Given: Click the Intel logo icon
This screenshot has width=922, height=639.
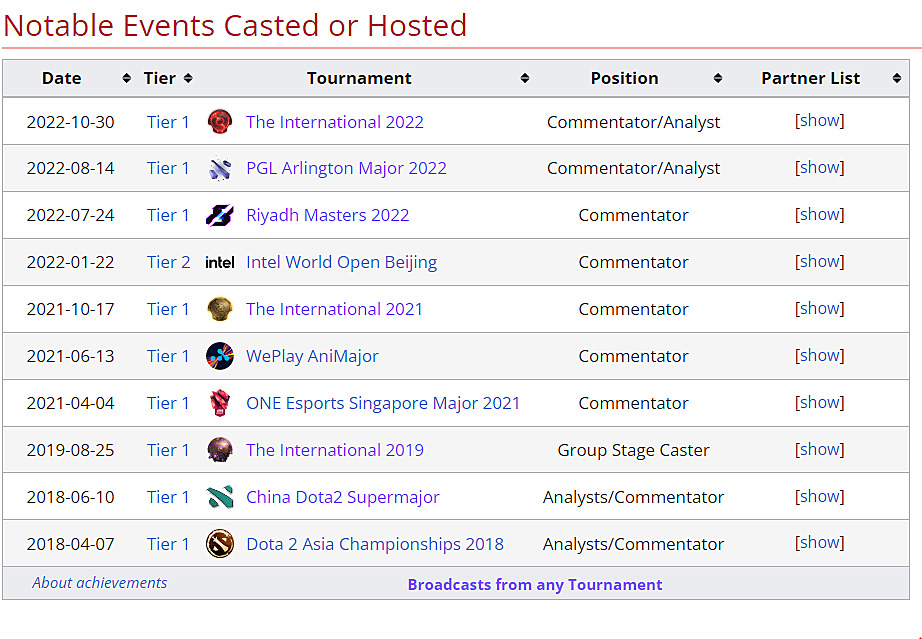Looking at the screenshot, I should (220, 262).
